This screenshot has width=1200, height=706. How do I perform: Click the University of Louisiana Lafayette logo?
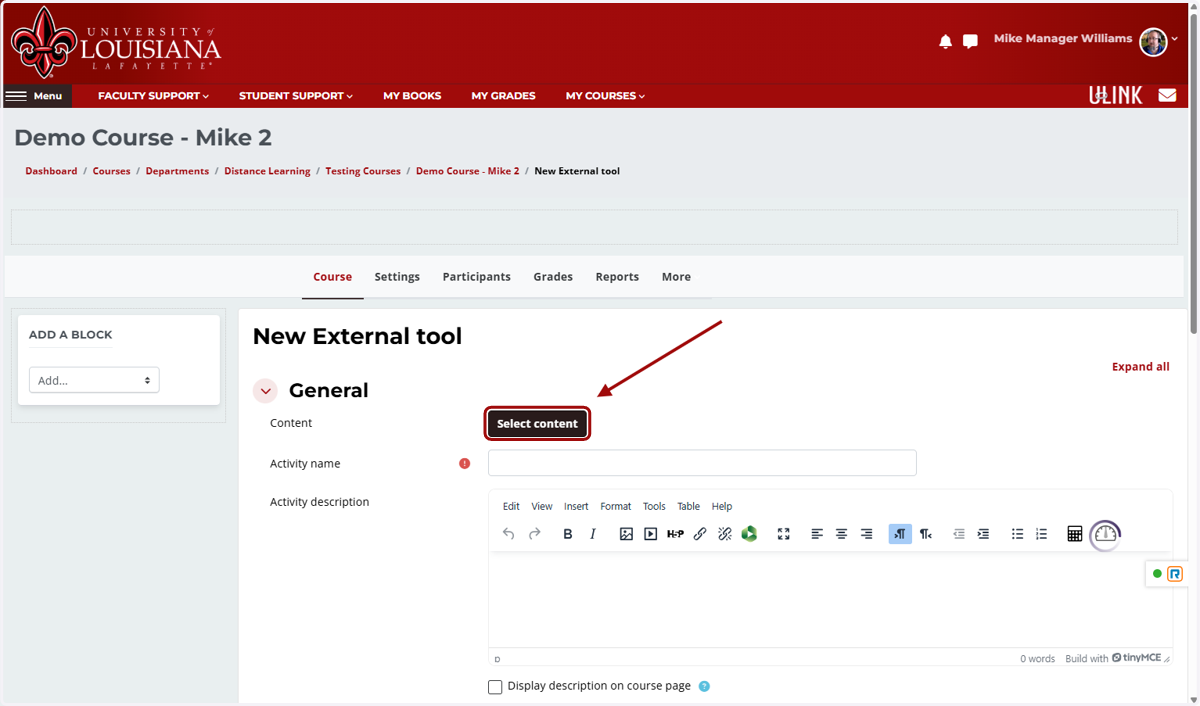(x=116, y=43)
